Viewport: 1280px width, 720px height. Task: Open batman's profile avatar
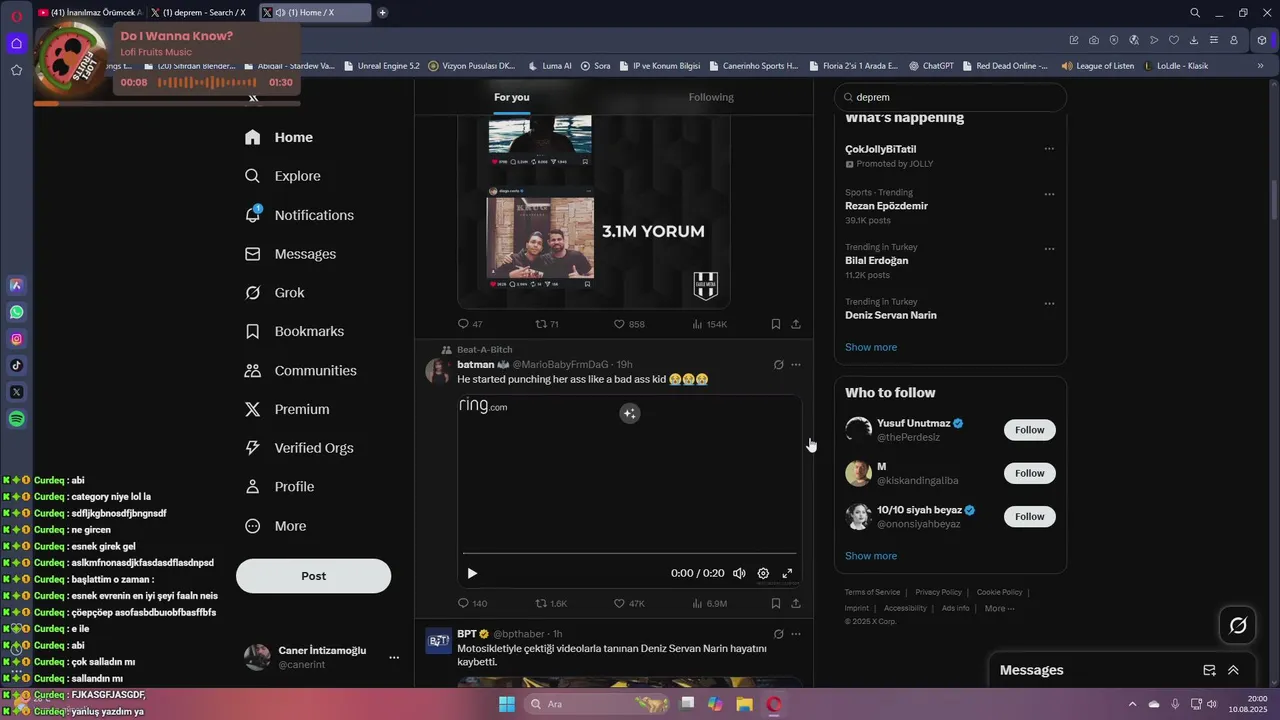coord(438,371)
